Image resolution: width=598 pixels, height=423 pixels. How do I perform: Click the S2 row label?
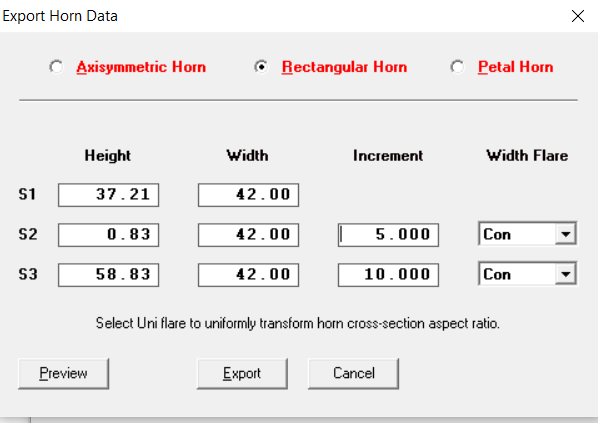click(28, 234)
